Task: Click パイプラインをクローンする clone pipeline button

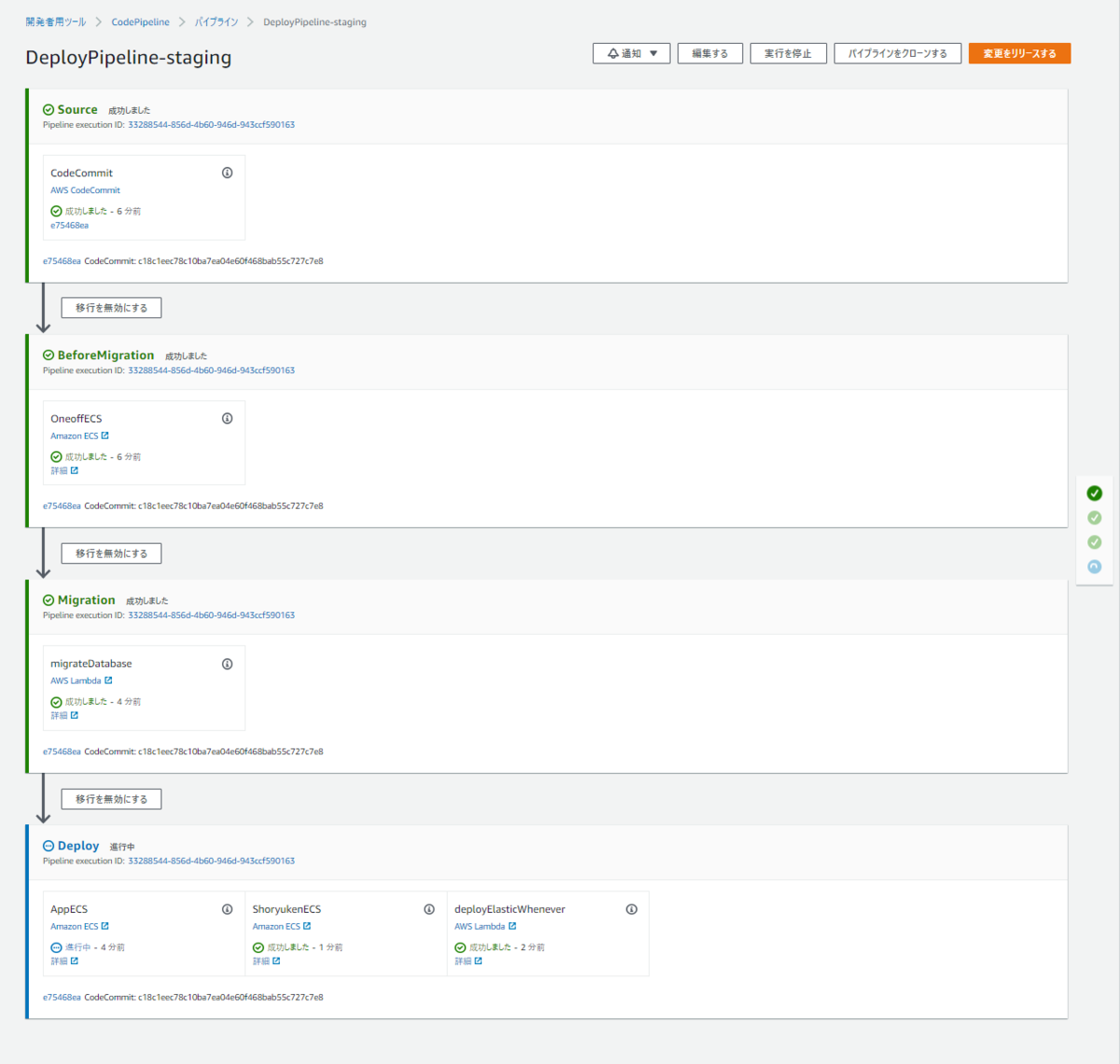Action: 898,53
